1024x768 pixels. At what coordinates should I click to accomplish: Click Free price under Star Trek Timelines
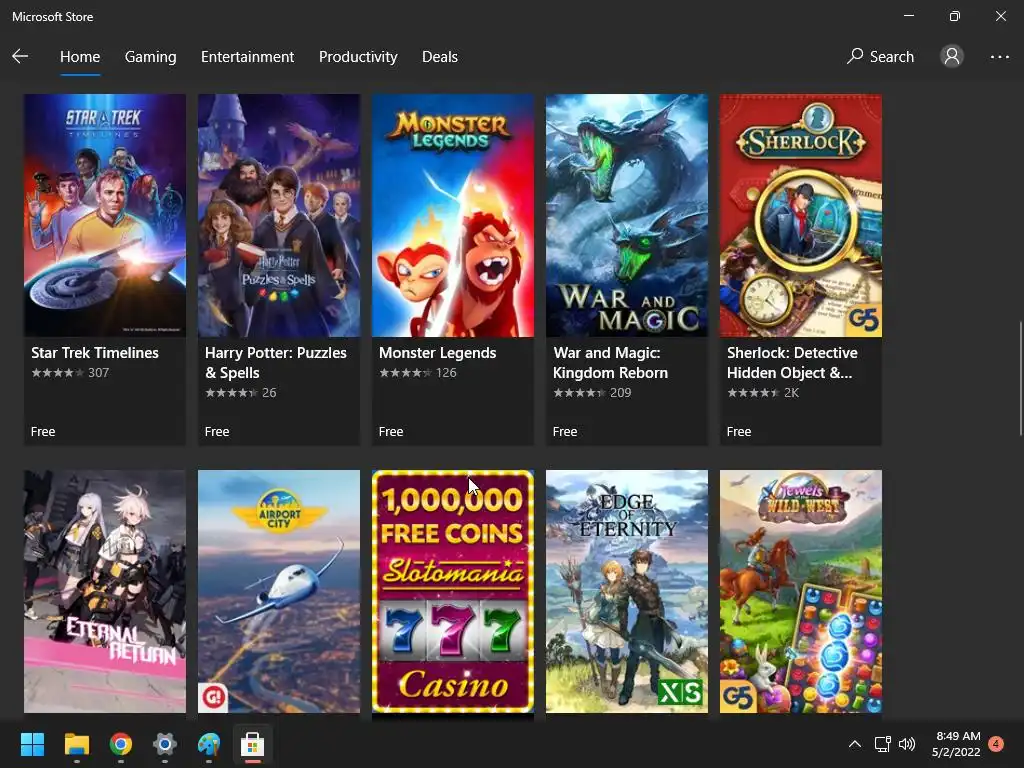(x=43, y=432)
